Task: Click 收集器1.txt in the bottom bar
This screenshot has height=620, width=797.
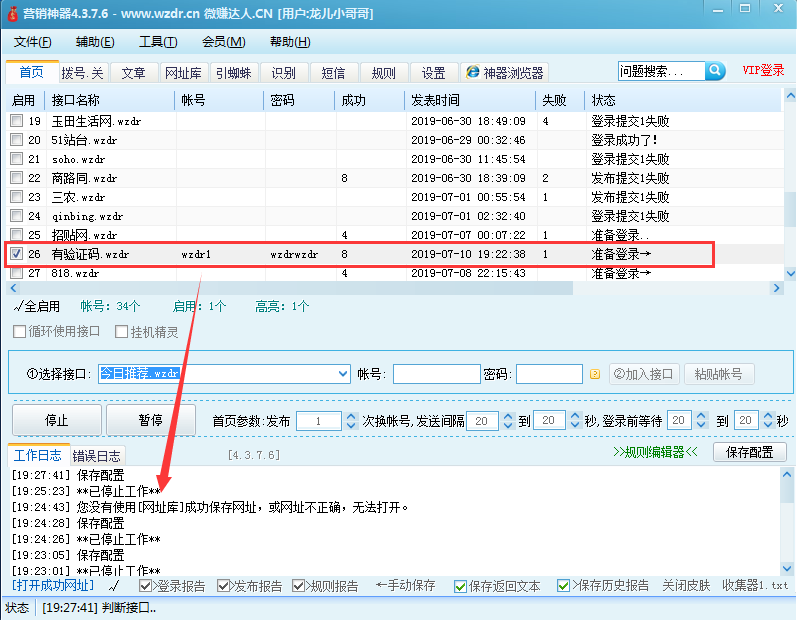Action: point(755,585)
